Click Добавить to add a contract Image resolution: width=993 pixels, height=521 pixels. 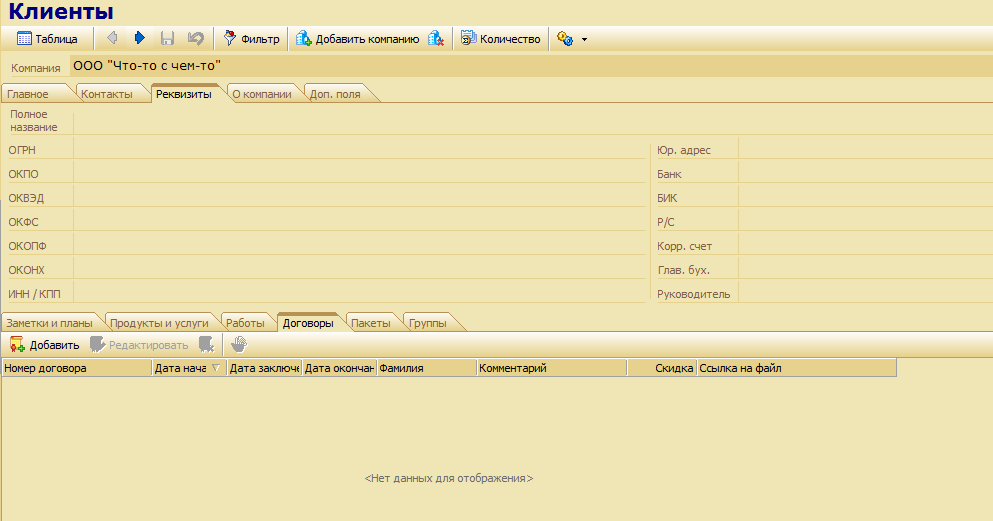pyautogui.click(x=44, y=345)
